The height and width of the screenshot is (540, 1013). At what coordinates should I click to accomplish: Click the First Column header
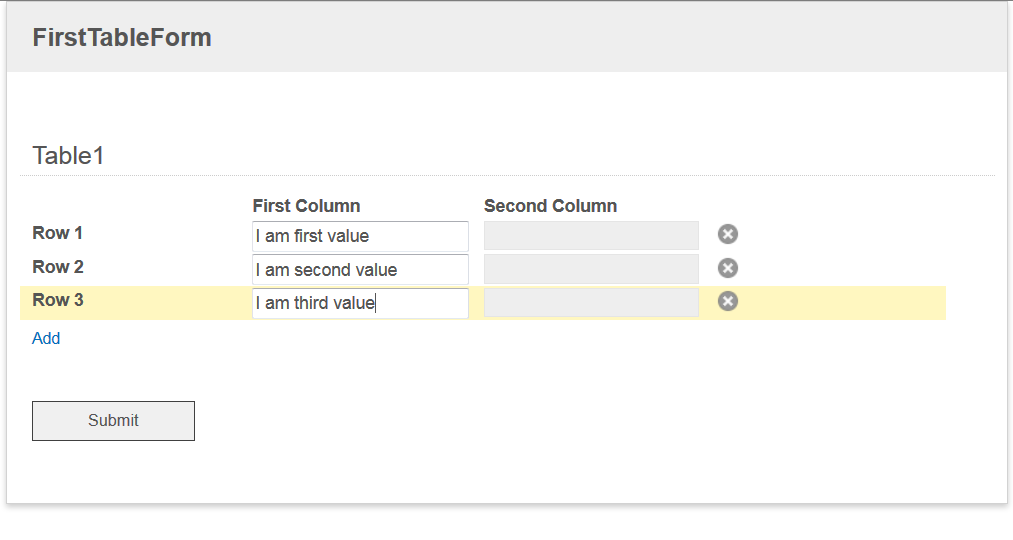(x=306, y=206)
